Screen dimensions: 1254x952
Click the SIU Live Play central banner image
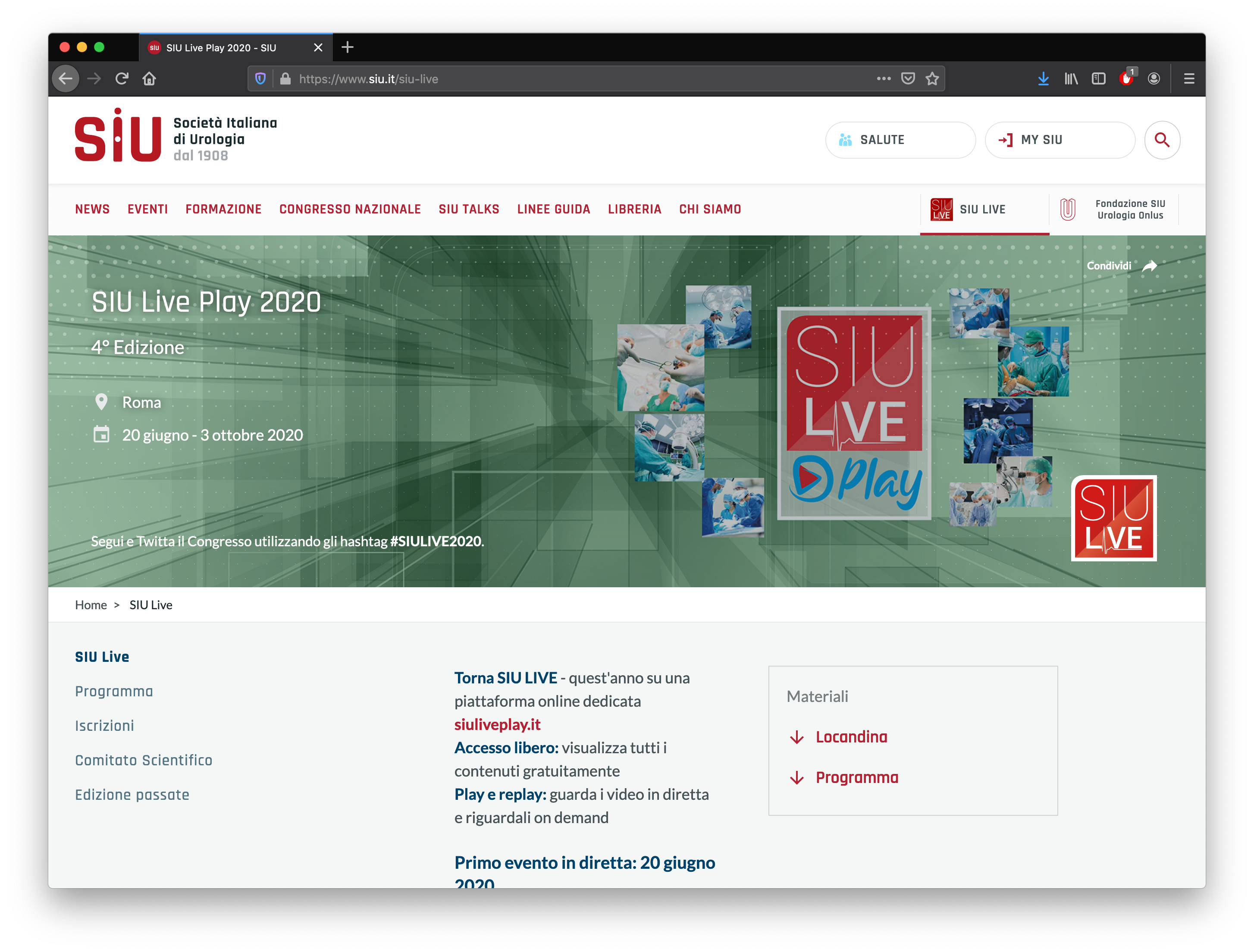point(854,413)
